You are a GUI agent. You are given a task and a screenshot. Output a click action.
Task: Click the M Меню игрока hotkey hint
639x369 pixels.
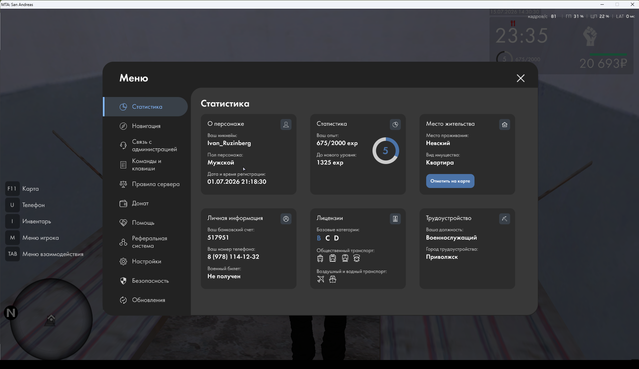tap(32, 238)
